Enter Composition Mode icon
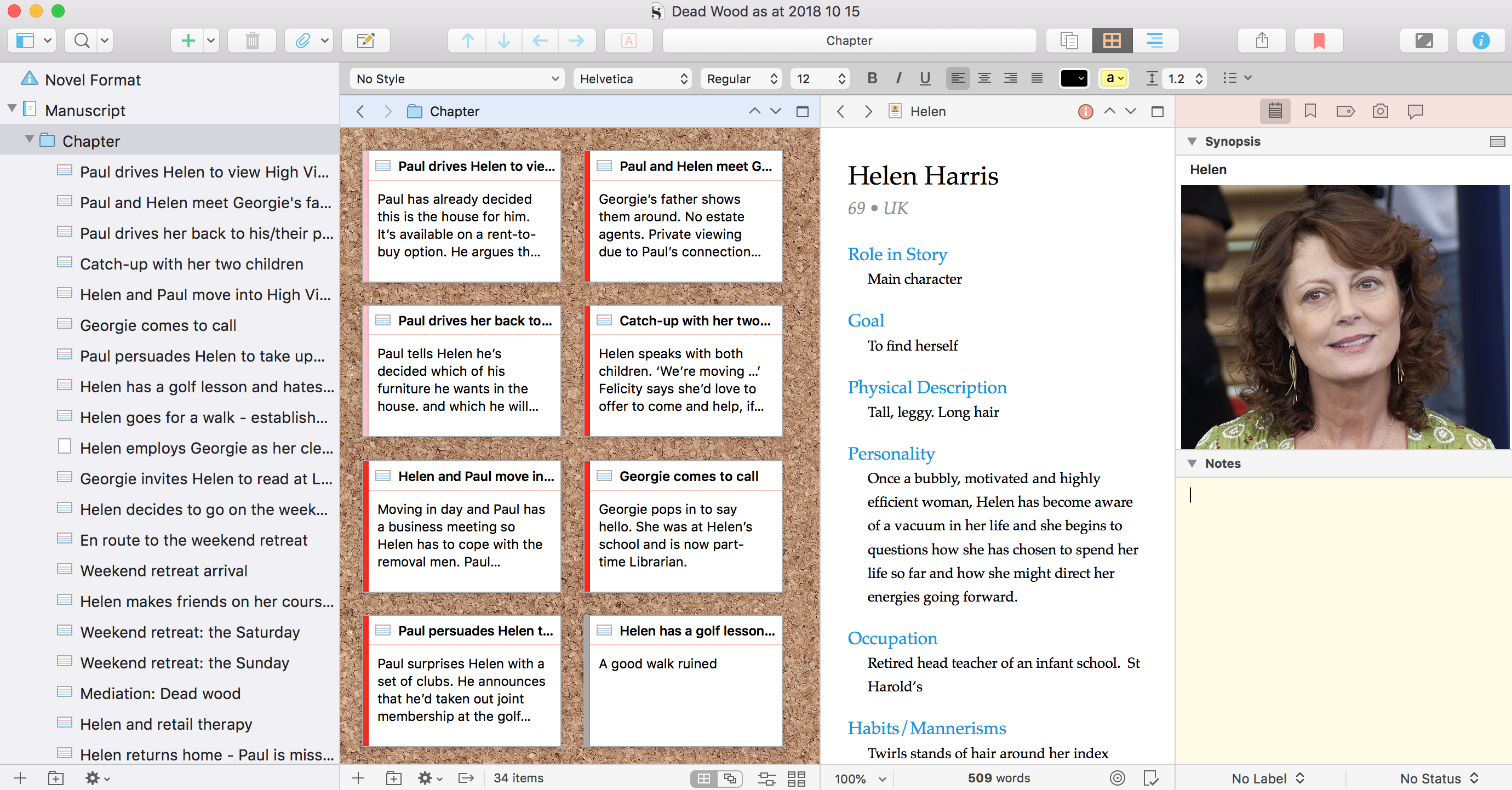This screenshot has height=790, width=1512. [1424, 41]
